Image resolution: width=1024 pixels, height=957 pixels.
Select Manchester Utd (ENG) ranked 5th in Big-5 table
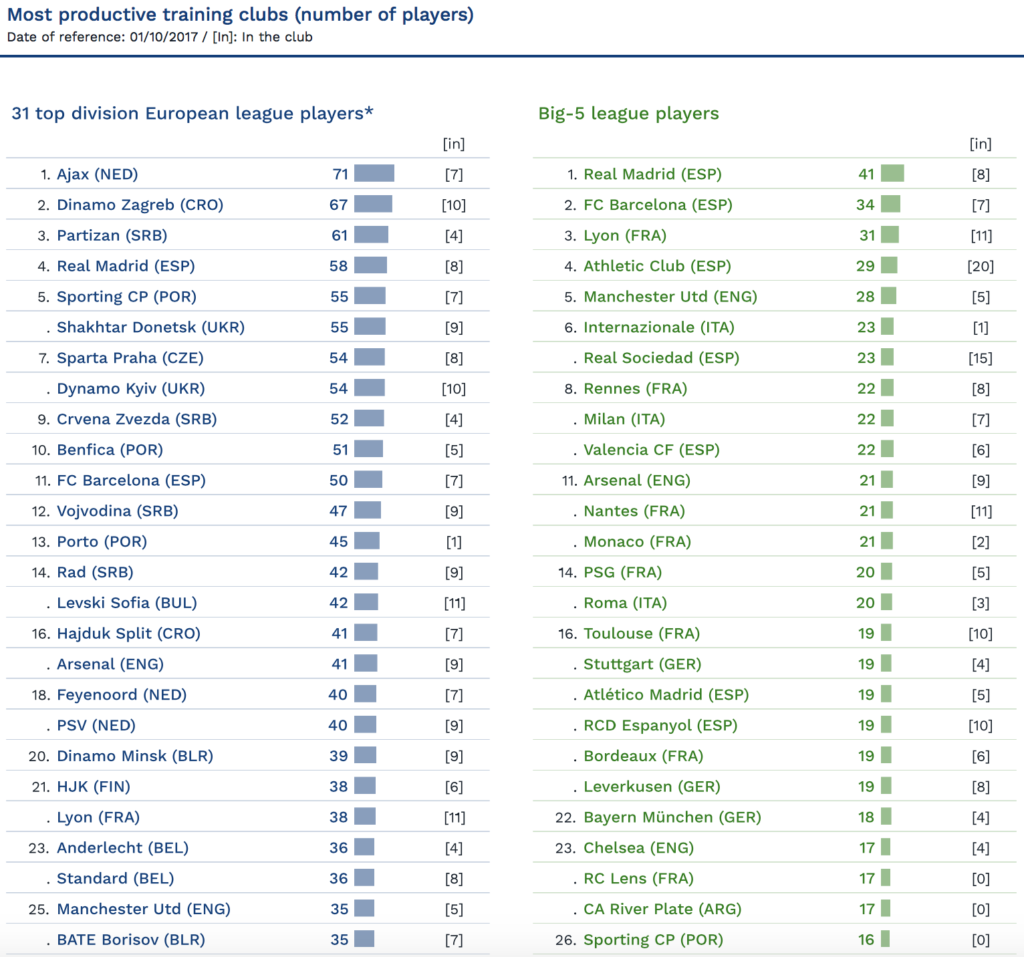(x=670, y=297)
